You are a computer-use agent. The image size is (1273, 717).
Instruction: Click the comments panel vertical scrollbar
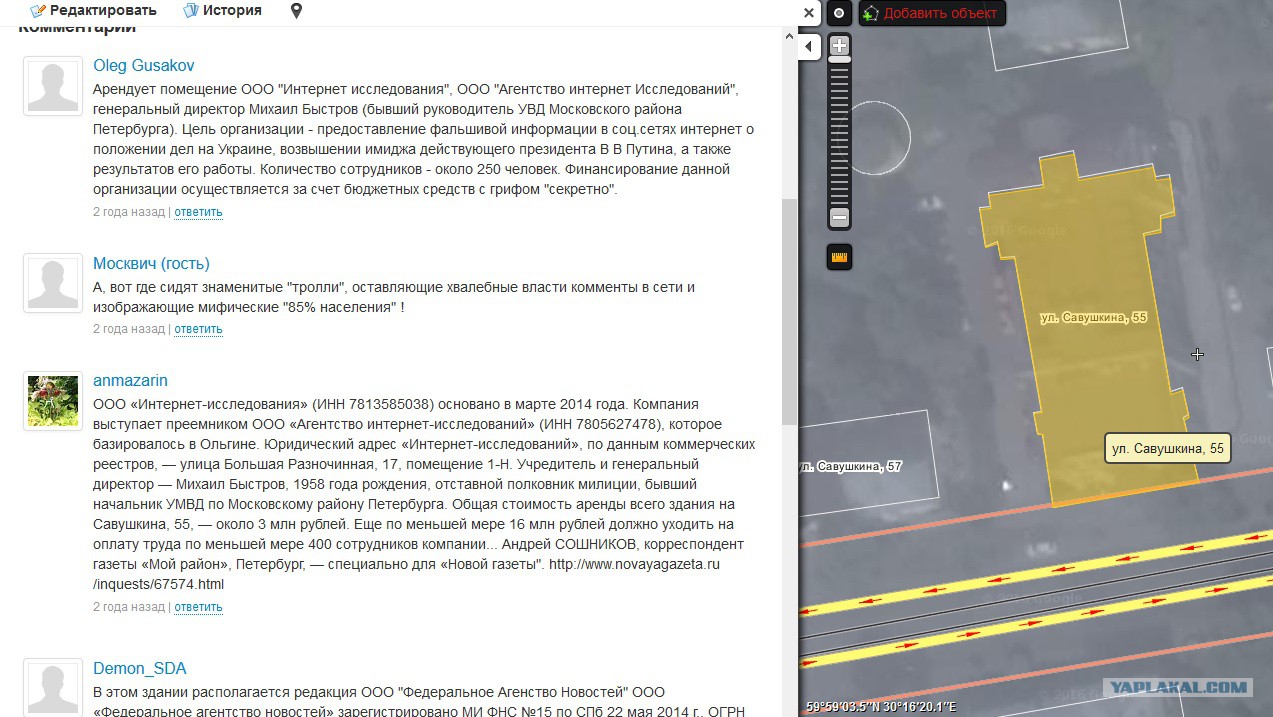point(790,312)
